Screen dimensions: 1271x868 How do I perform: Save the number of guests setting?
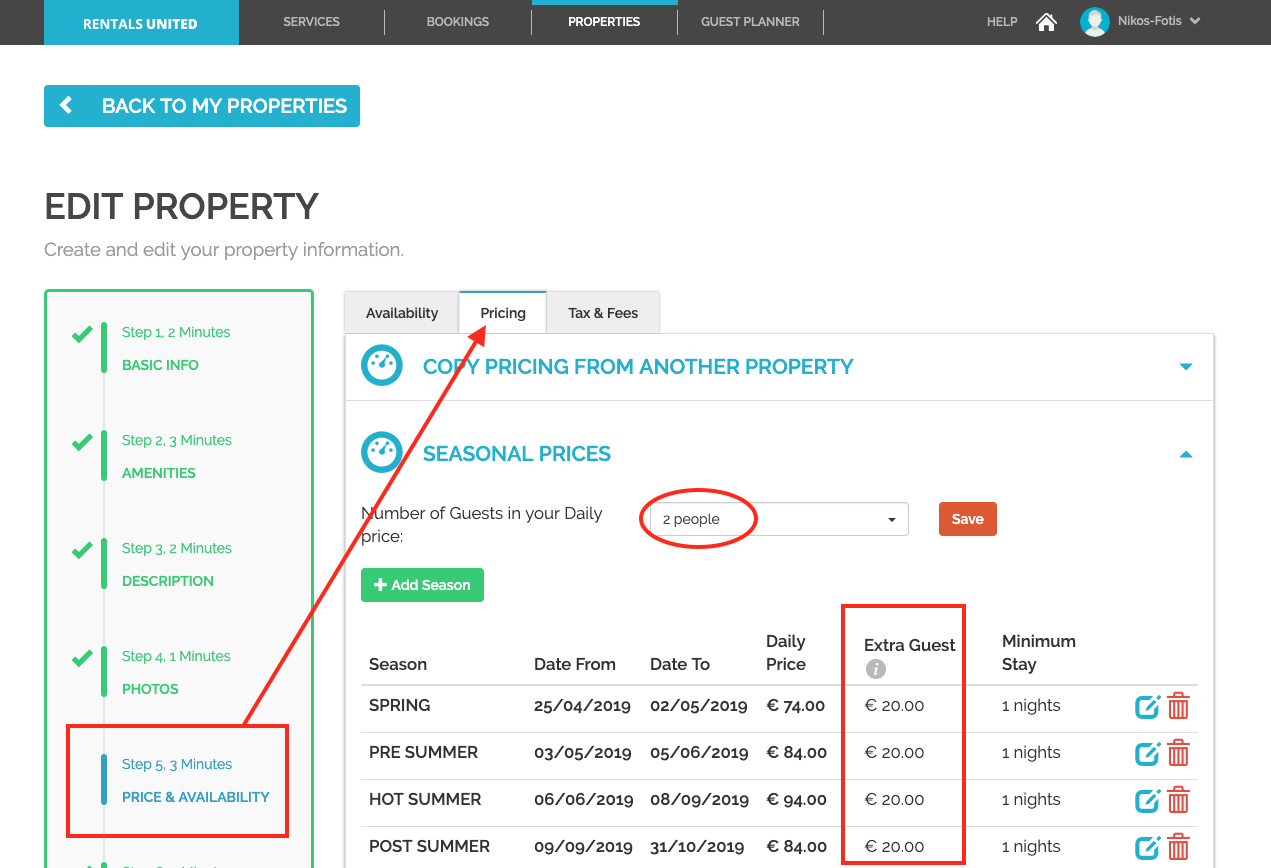968,519
